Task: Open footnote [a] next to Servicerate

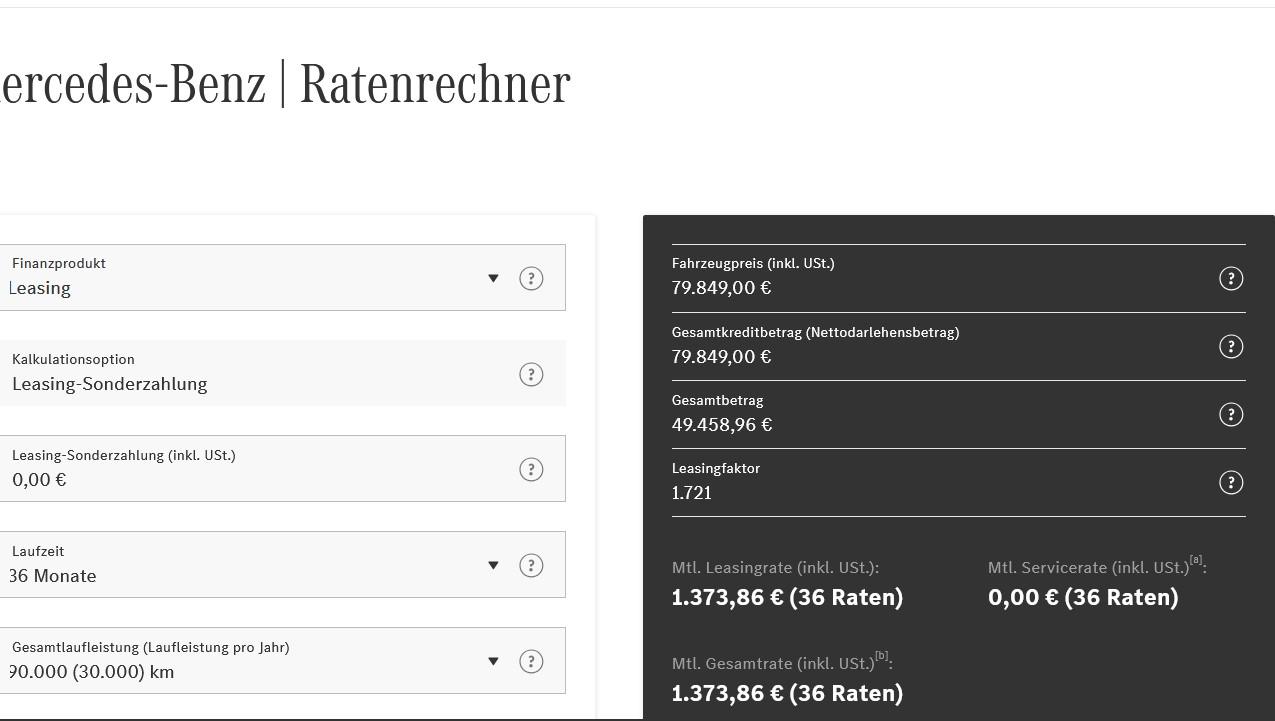Action: tap(1196, 560)
